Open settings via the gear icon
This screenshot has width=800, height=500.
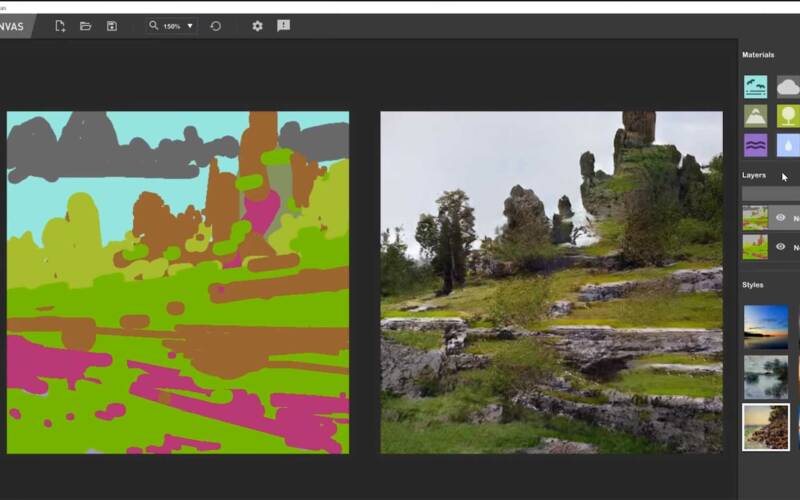click(x=257, y=26)
